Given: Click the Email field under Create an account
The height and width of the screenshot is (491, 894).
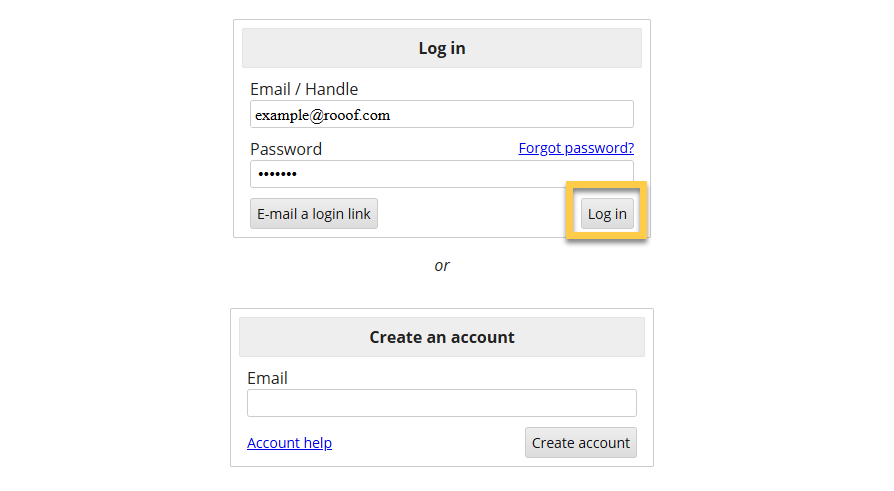Looking at the screenshot, I should [441, 403].
